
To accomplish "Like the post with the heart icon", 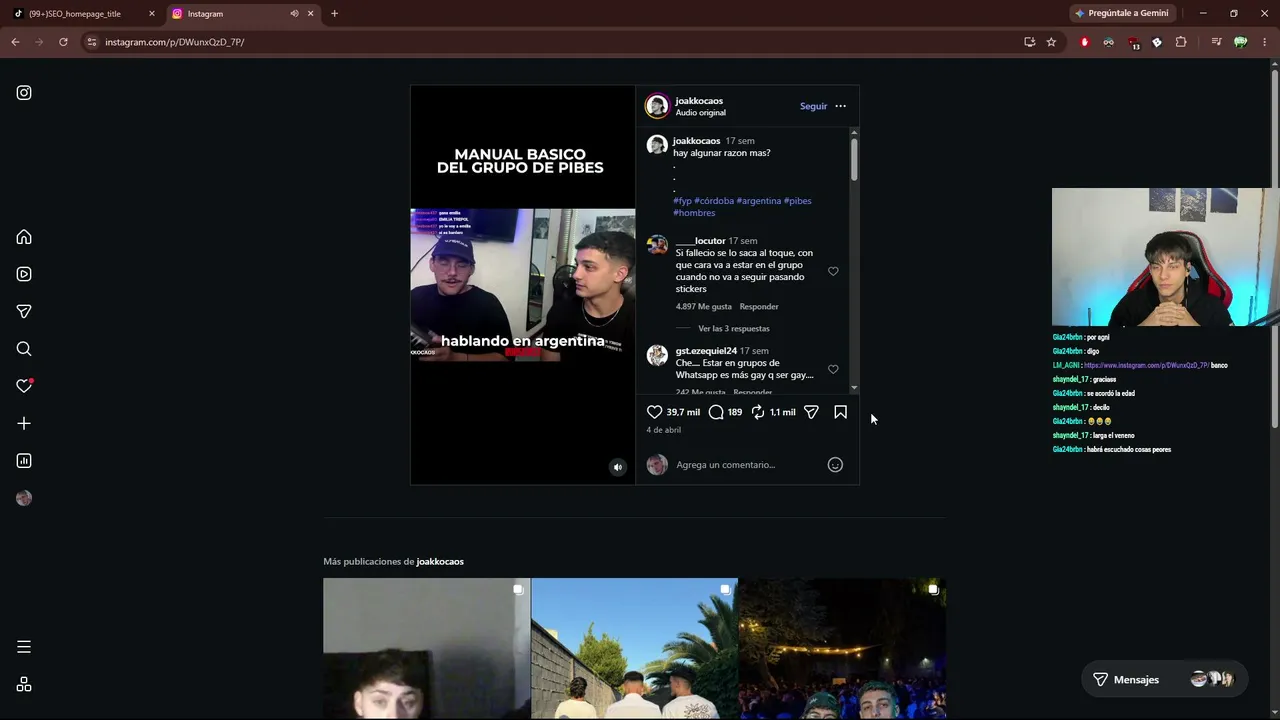I will [654, 412].
